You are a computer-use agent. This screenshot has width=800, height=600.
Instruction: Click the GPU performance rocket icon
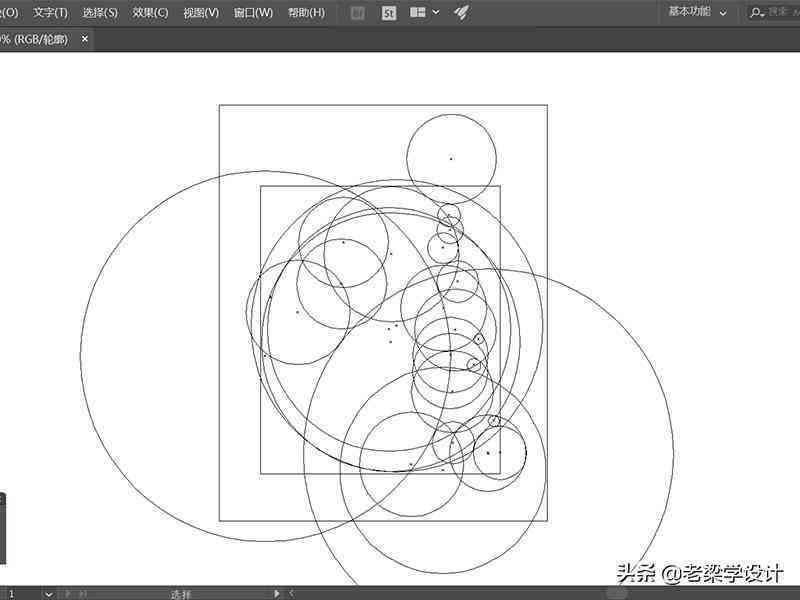pyautogui.click(x=462, y=12)
